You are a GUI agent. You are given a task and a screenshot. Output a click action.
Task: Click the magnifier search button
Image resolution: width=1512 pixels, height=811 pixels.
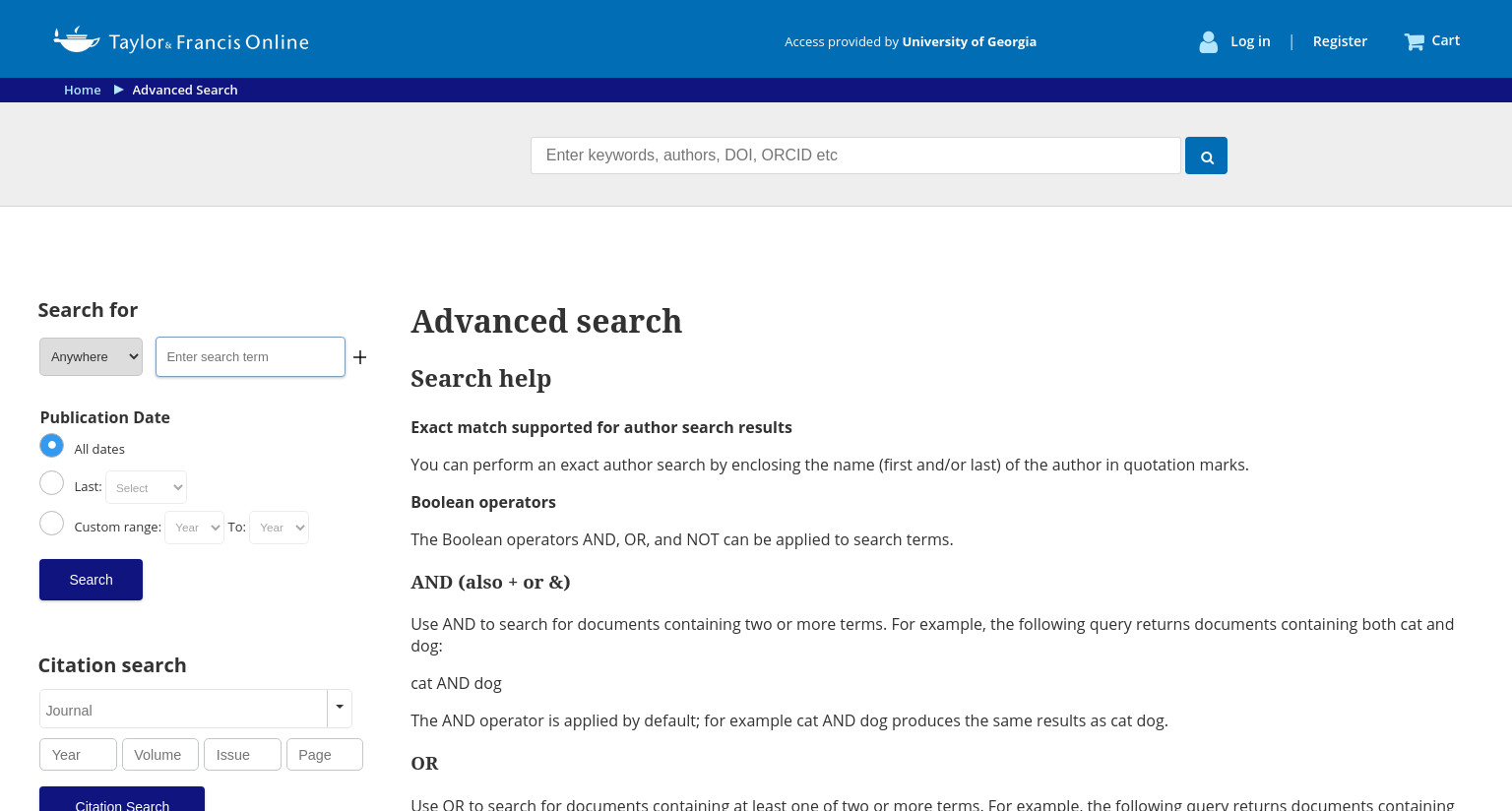pyautogui.click(x=1206, y=156)
